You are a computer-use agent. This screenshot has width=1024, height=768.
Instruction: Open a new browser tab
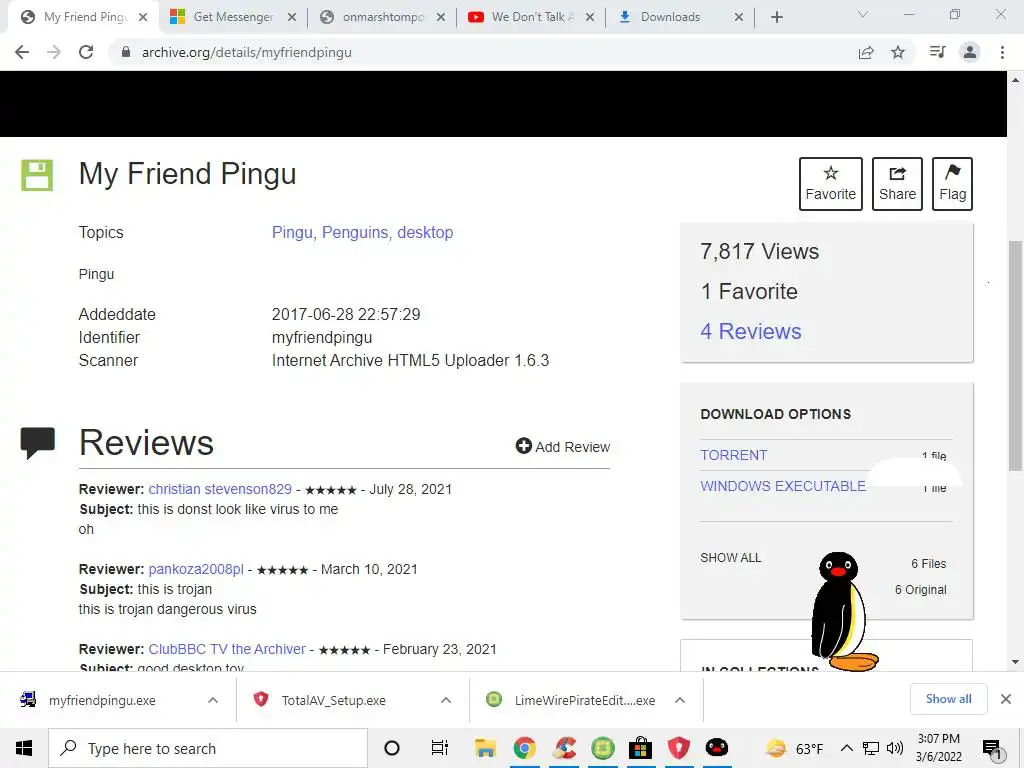pyautogui.click(x=776, y=17)
